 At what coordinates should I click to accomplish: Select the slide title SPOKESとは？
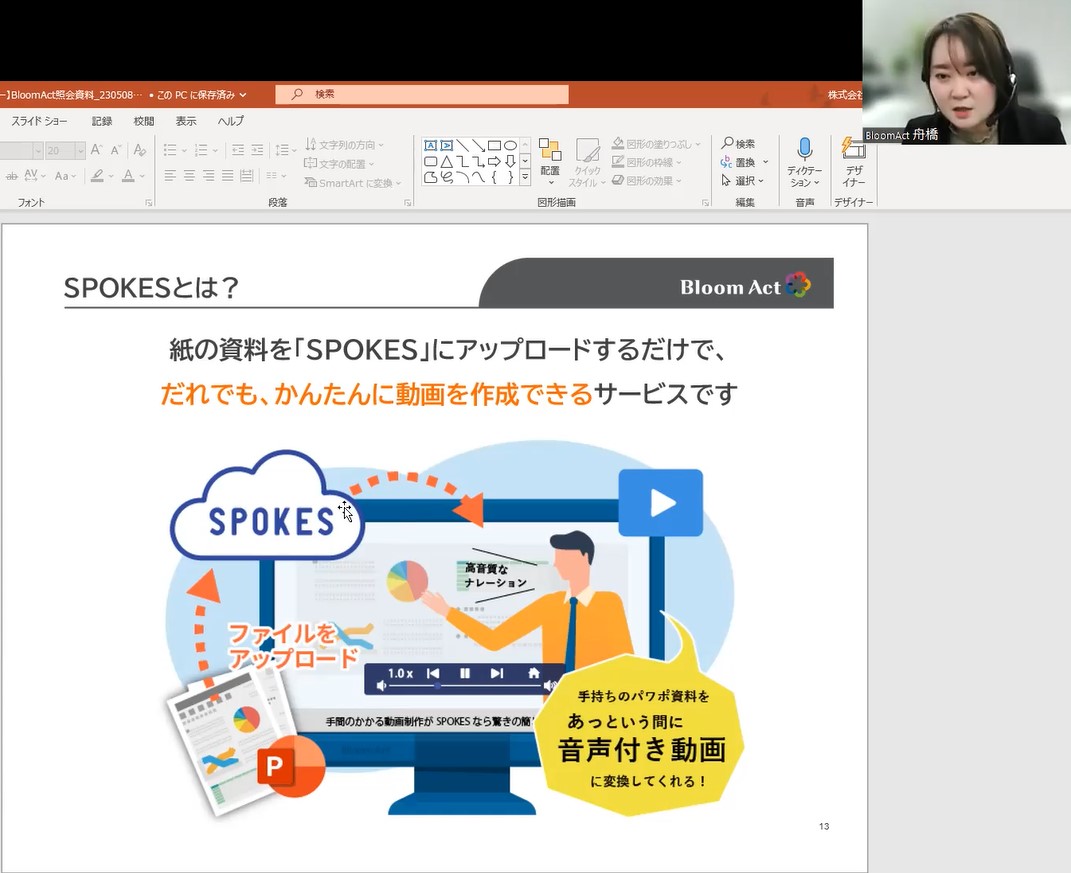(x=151, y=288)
